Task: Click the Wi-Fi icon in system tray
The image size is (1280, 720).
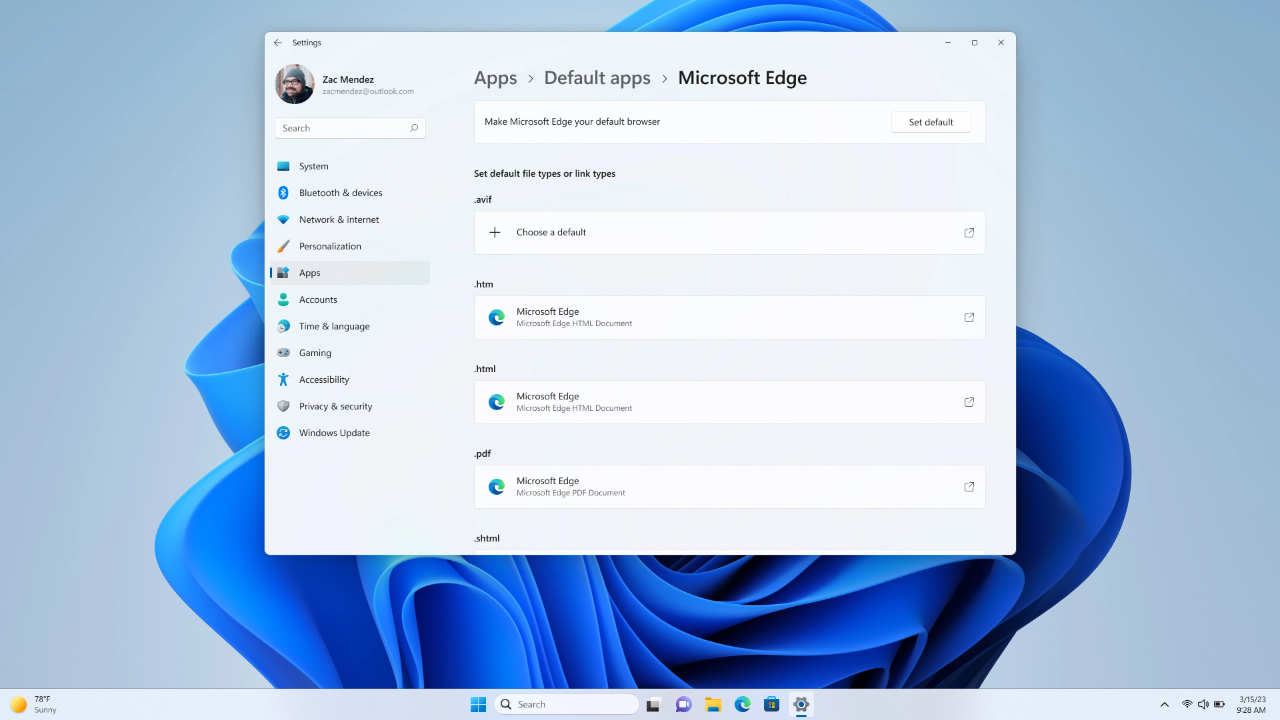Action: coord(1187,704)
